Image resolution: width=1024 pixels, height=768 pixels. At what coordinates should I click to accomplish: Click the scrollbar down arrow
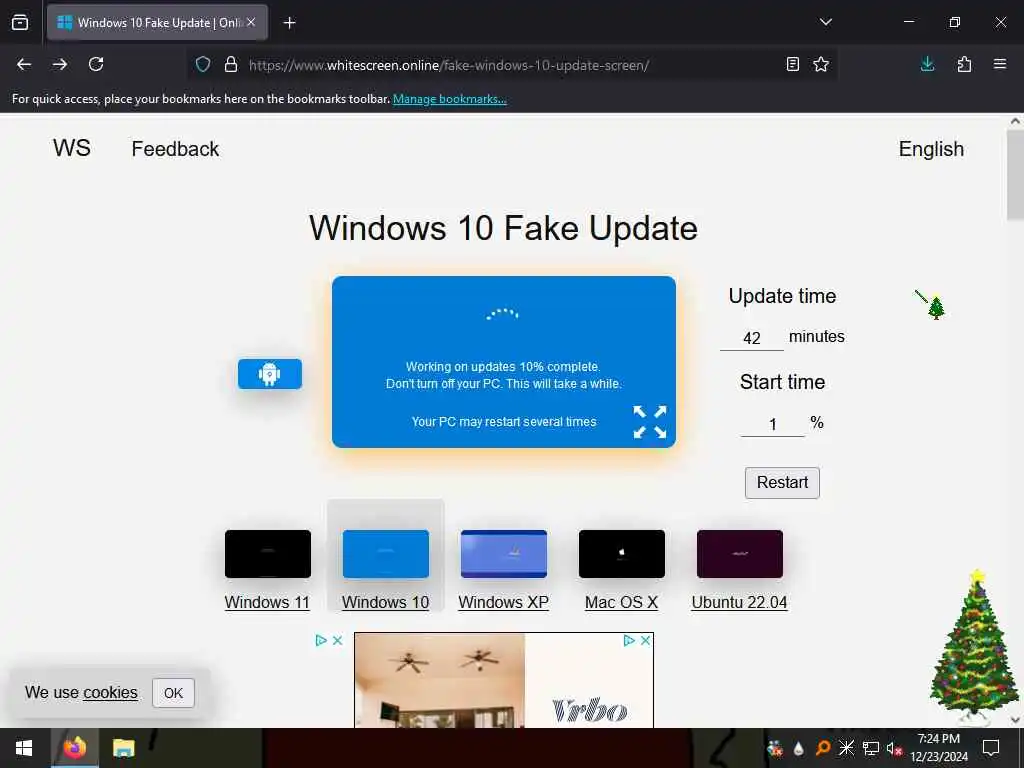[x=1015, y=720]
